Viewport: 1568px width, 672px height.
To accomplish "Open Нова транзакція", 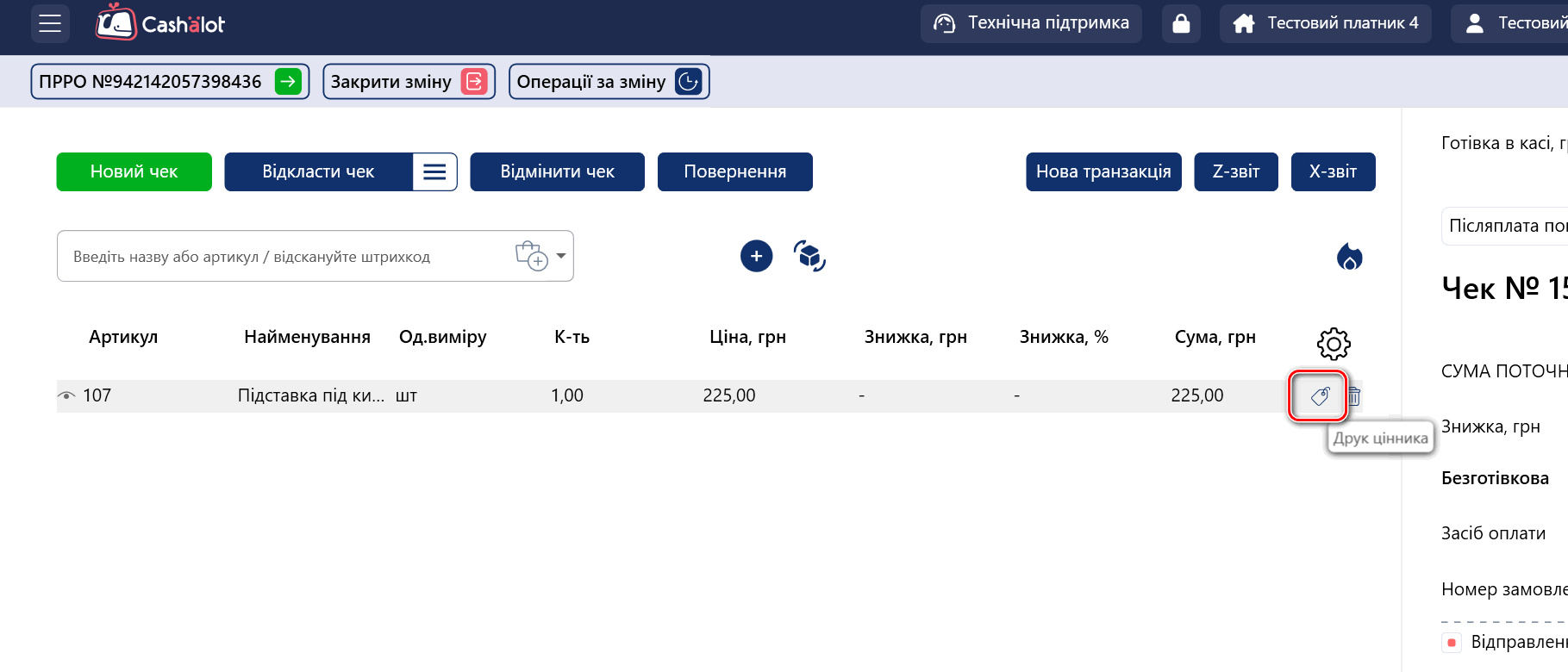I will pos(1103,171).
